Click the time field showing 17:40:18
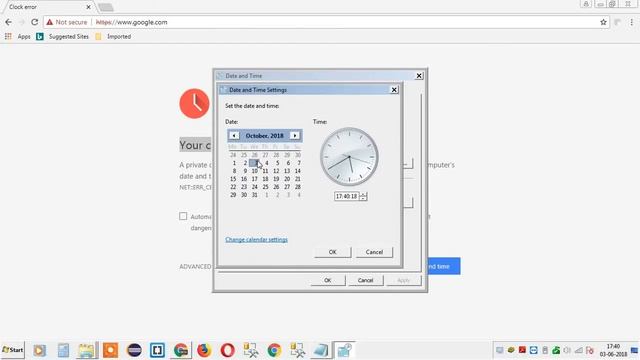This screenshot has height=360, width=640. click(x=346, y=196)
